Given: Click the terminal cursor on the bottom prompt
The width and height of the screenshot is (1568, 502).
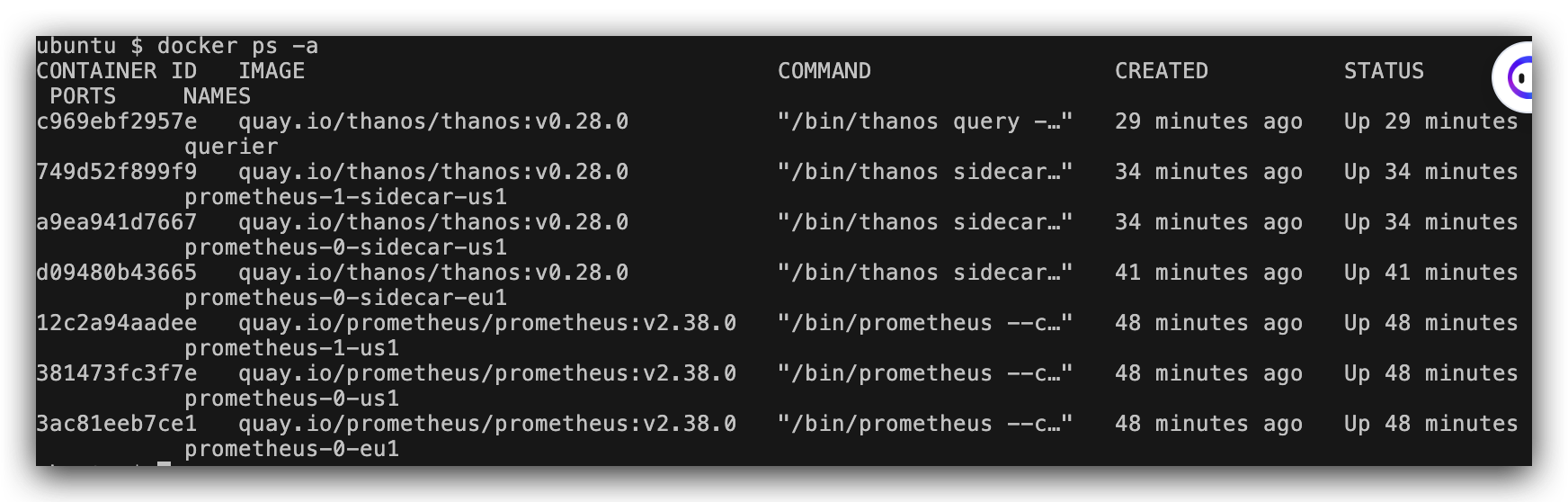Looking at the screenshot, I should [164, 464].
